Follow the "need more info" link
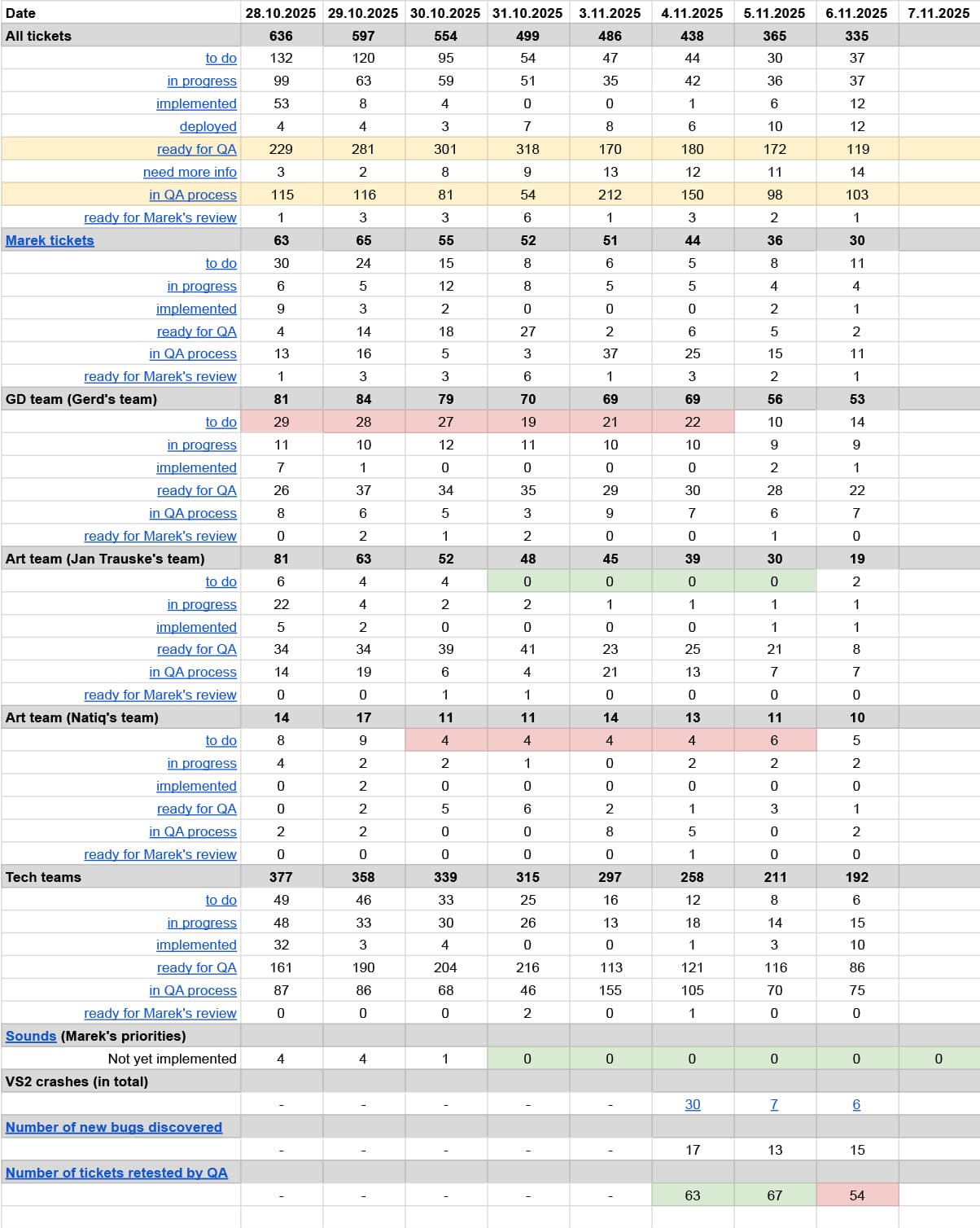Viewport: 980px width, 1228px height. pos(190,172)
